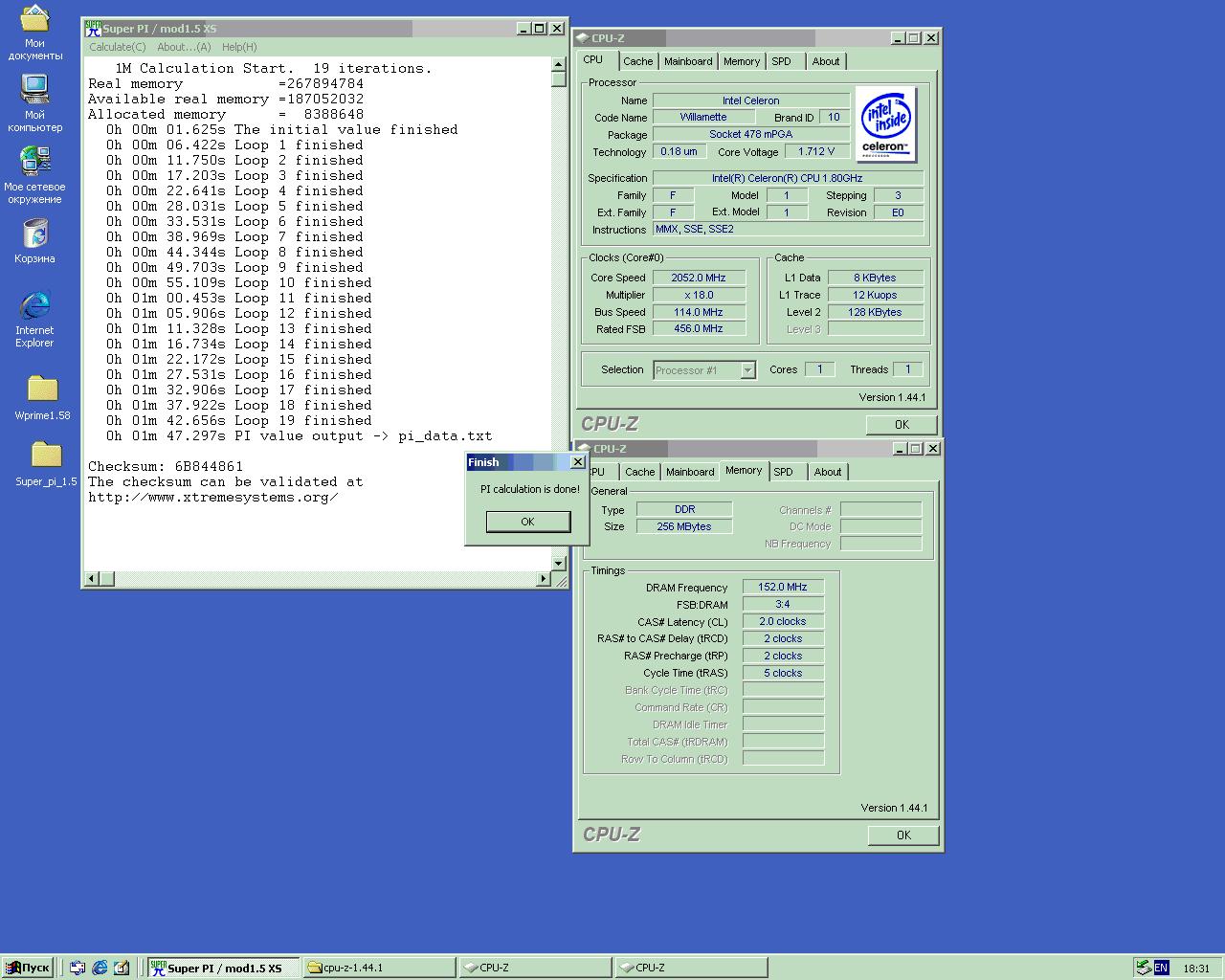Image resolution: width=1225 pixels, height=980 pixels.
Task: Switch to Mainboard tab in upper CPU-Z window
Action: (x=688, y=61)
